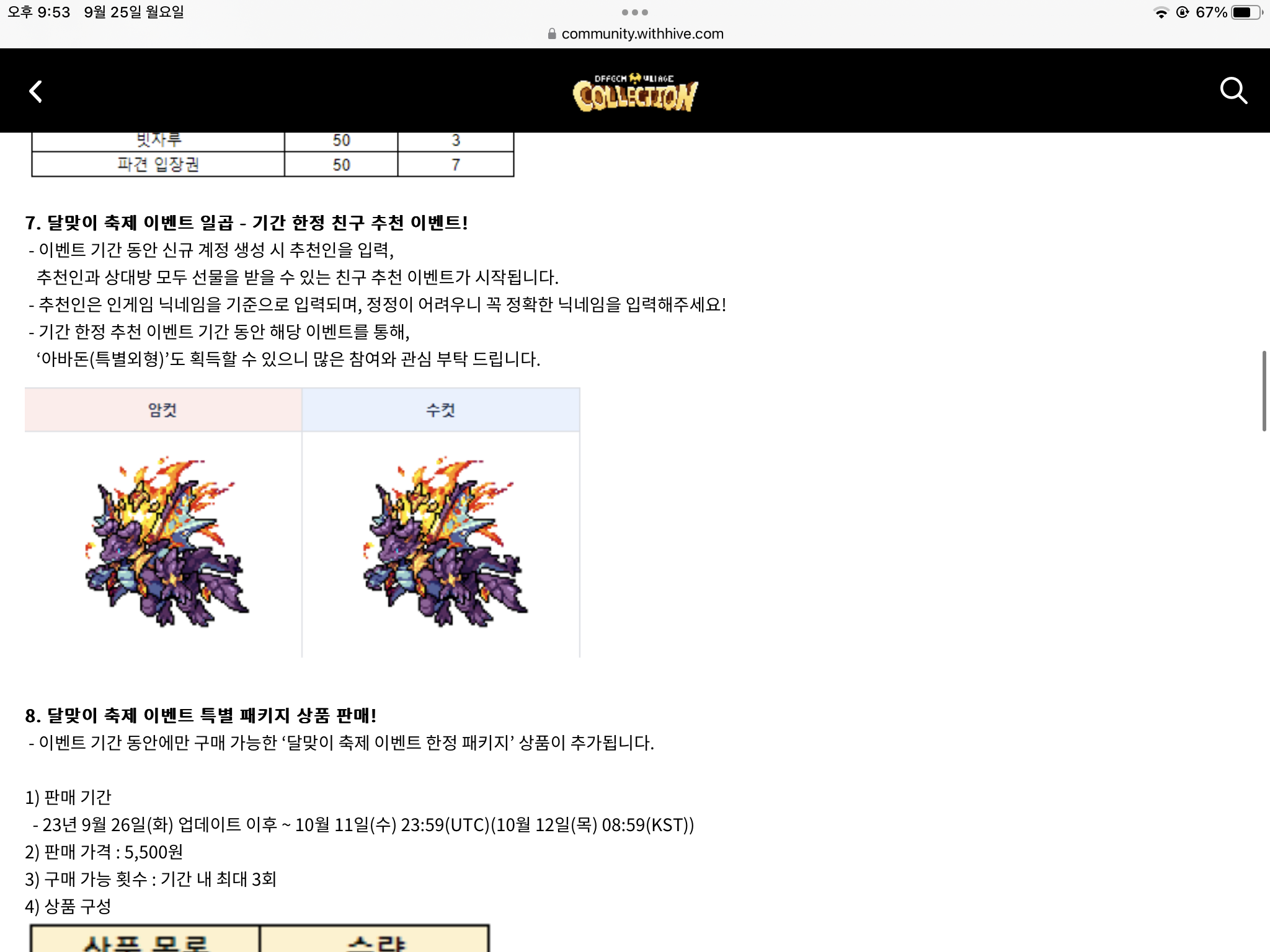1270x952 pixels.
Task: Tap the battery indicator icon
Action: [1247, 12]
